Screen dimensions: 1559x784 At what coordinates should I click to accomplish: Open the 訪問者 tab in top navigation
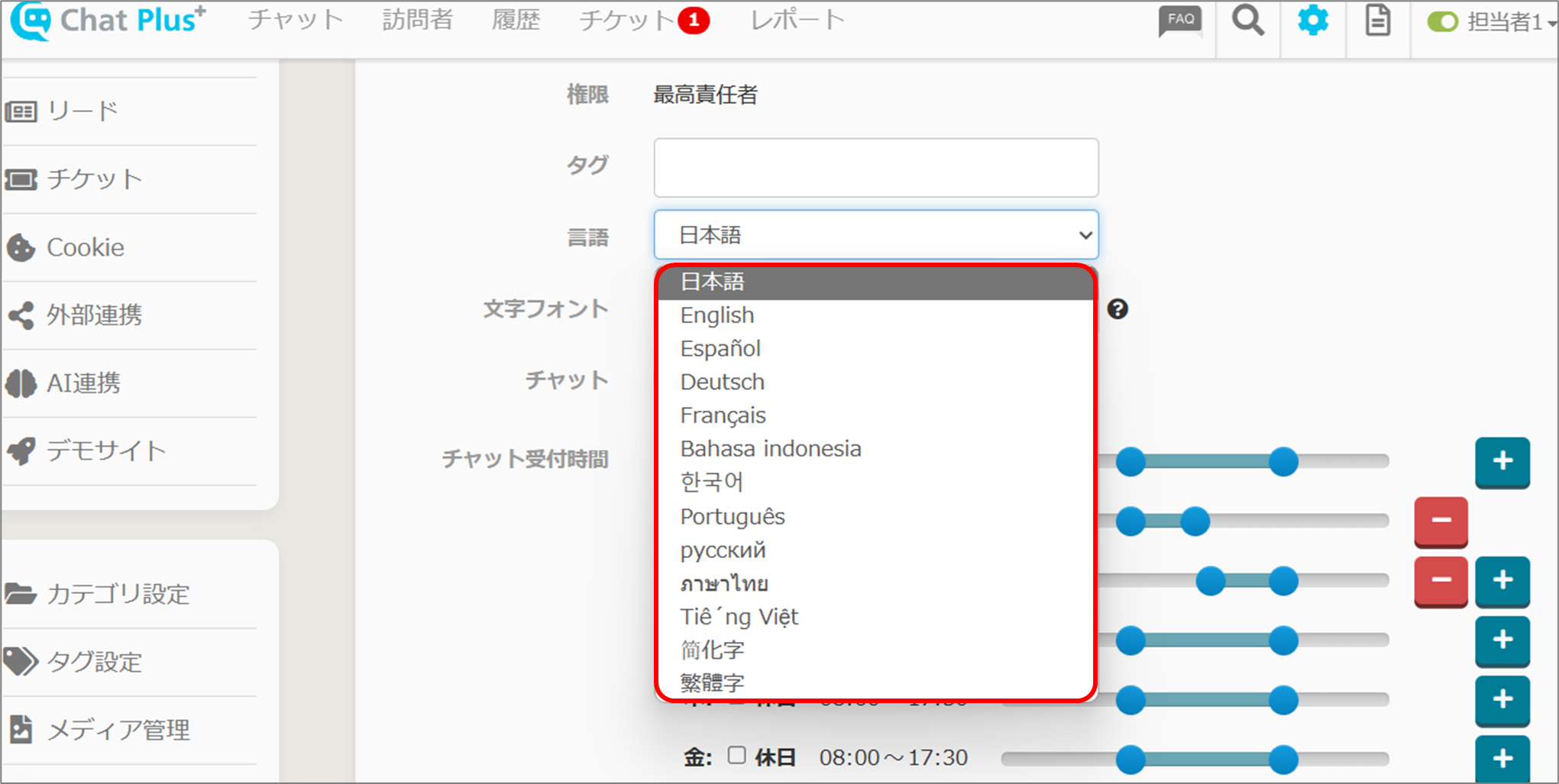pos(417,20)
